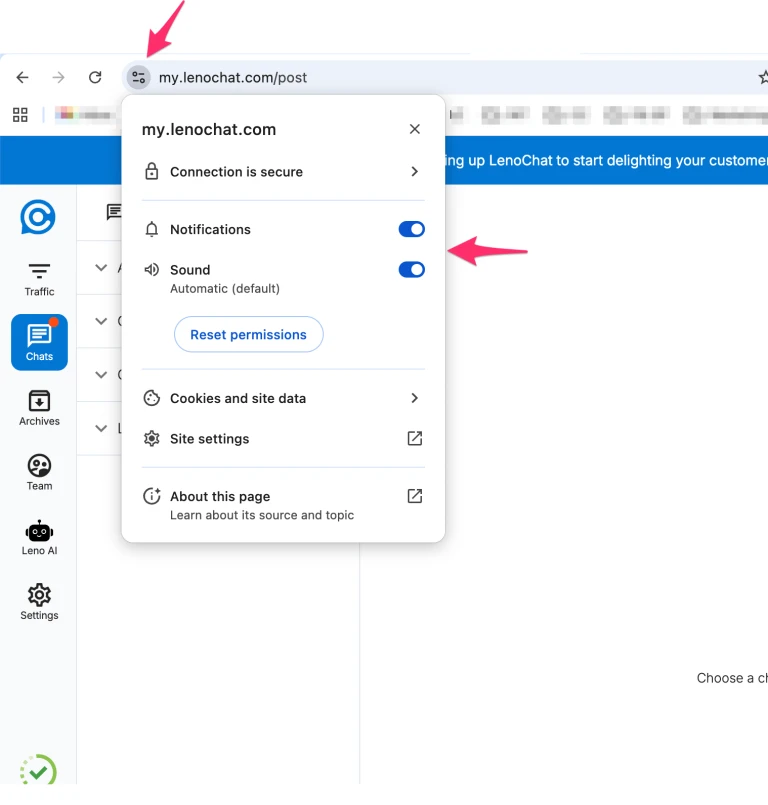
Task: Open the Team section
Action: click(x=39, y=473)
